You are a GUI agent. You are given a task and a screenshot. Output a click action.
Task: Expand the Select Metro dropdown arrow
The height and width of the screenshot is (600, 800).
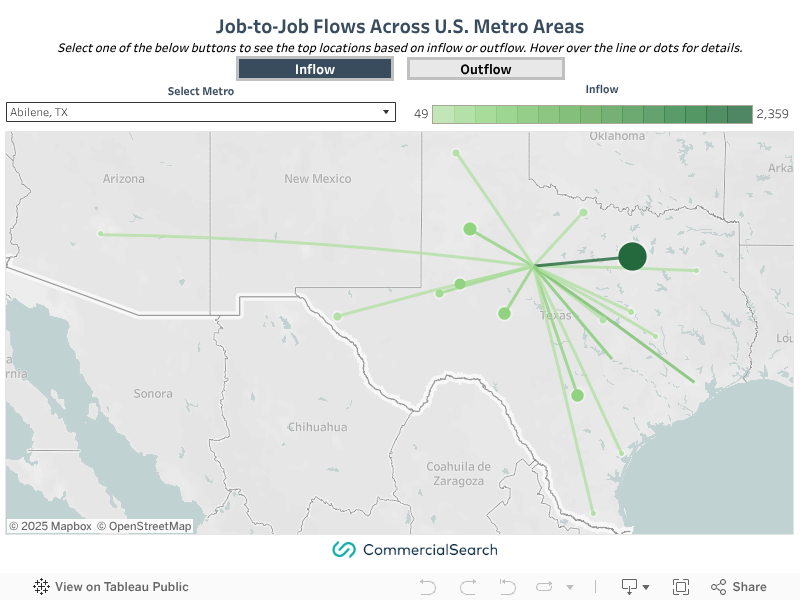pos(386,113)
